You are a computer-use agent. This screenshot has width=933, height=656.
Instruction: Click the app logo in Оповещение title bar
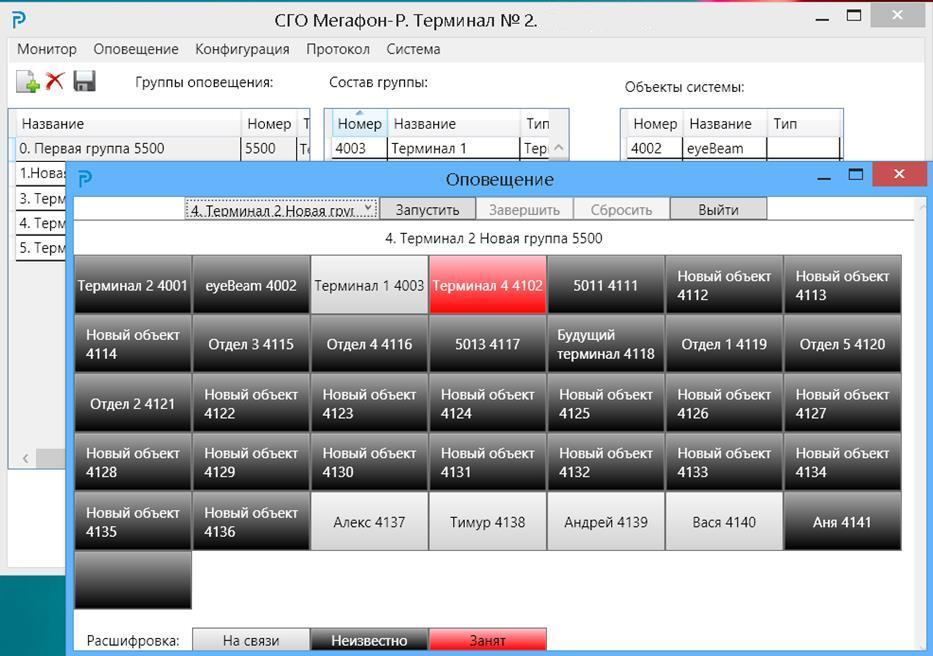click(86, 178)
